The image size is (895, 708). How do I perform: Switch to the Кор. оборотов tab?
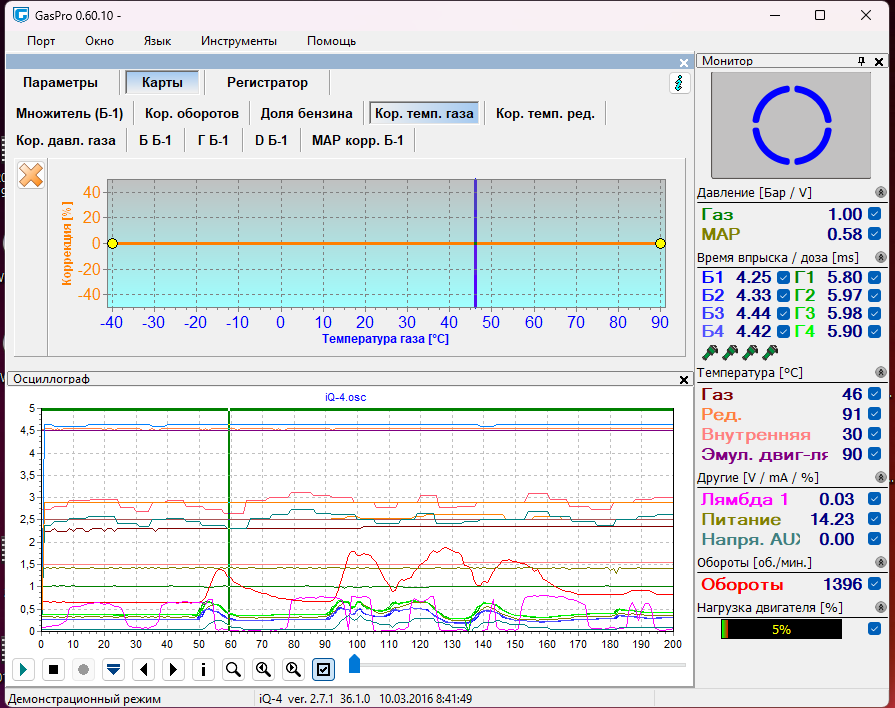(x=192, y=113)
